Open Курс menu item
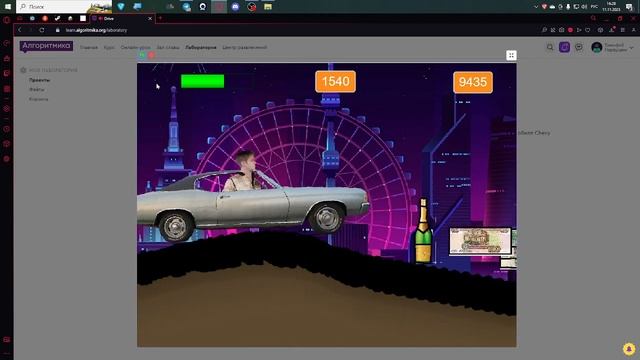Screen dimensions: 640x360 (109, 48)
